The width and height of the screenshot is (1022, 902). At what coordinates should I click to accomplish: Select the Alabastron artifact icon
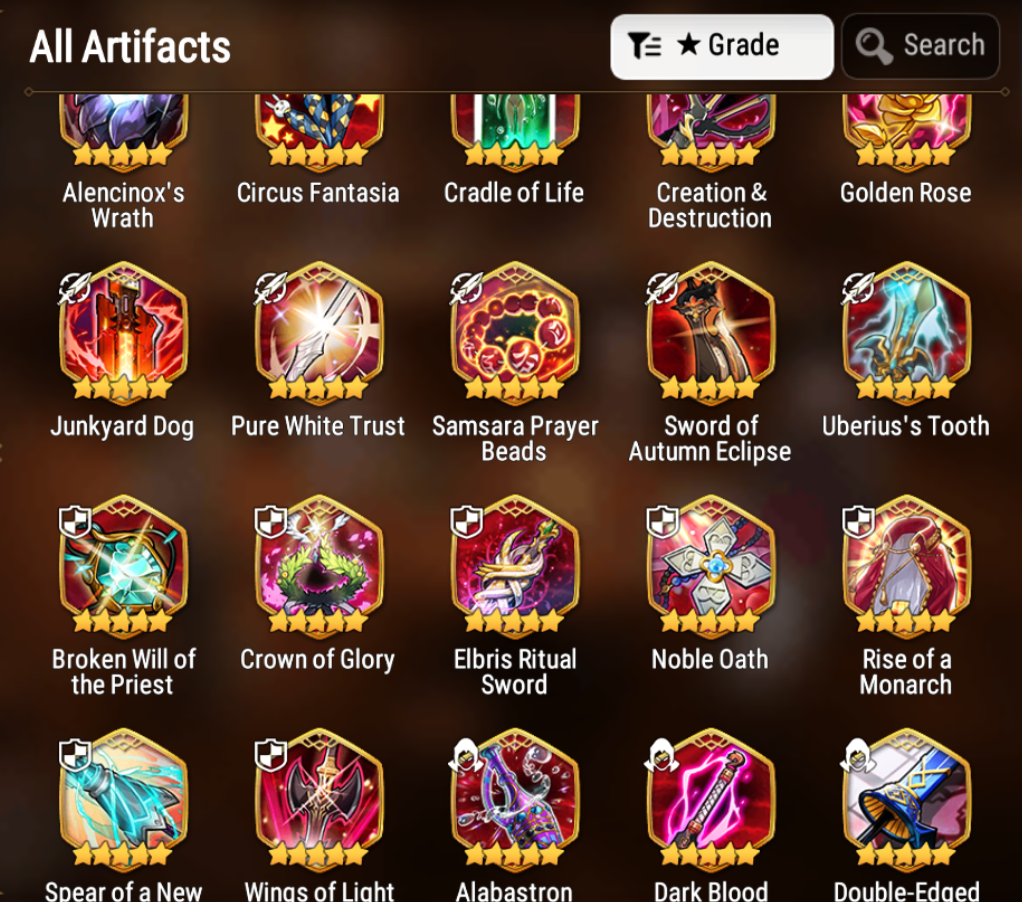tap(514, 797)
